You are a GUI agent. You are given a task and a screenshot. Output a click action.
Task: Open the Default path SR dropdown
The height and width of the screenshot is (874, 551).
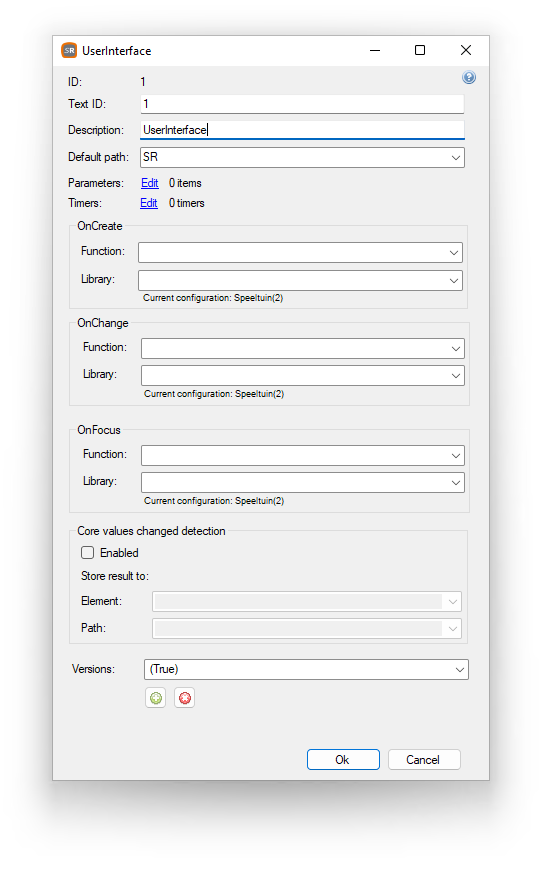click(x=302, y=157)
